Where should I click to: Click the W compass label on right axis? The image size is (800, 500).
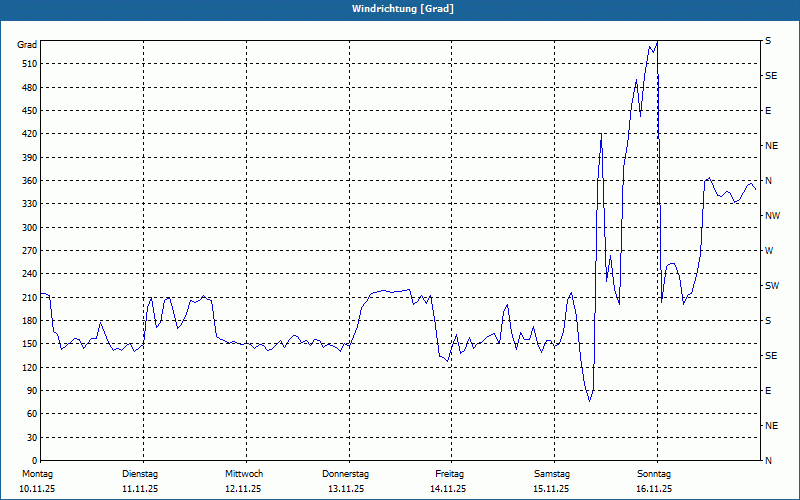point(769,251)
